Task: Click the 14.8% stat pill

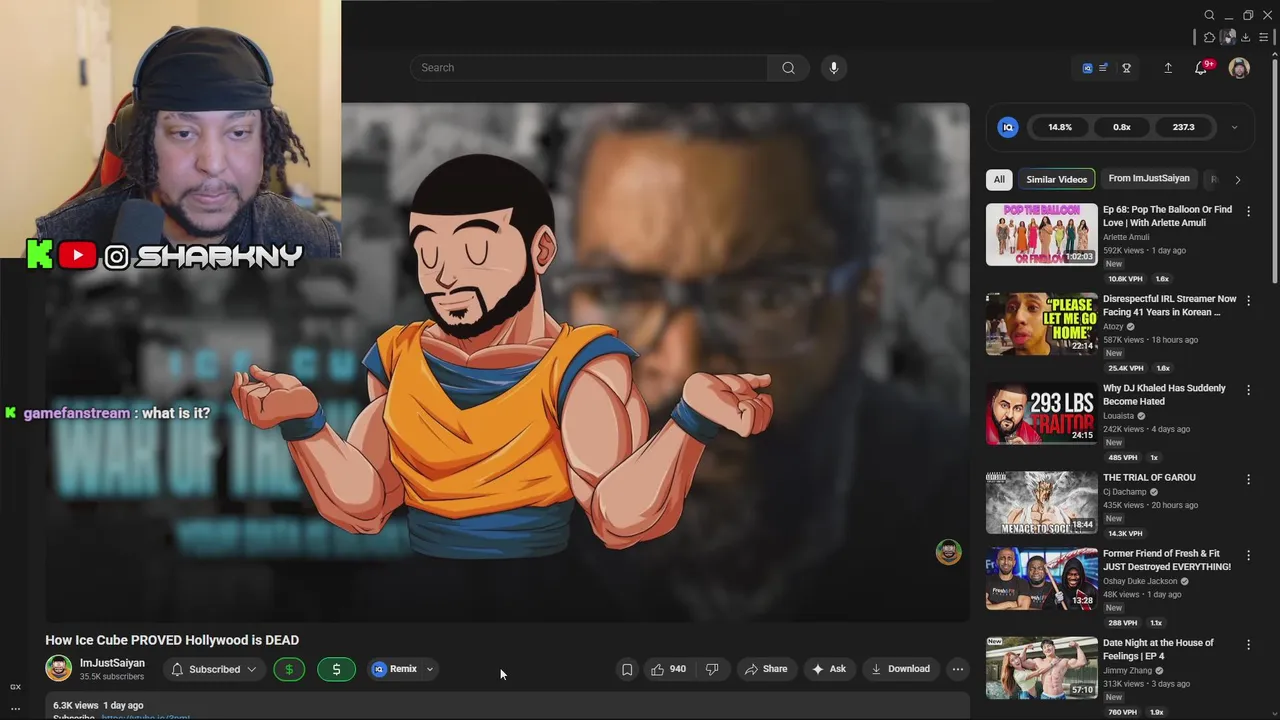Action: click(1060, 127)
